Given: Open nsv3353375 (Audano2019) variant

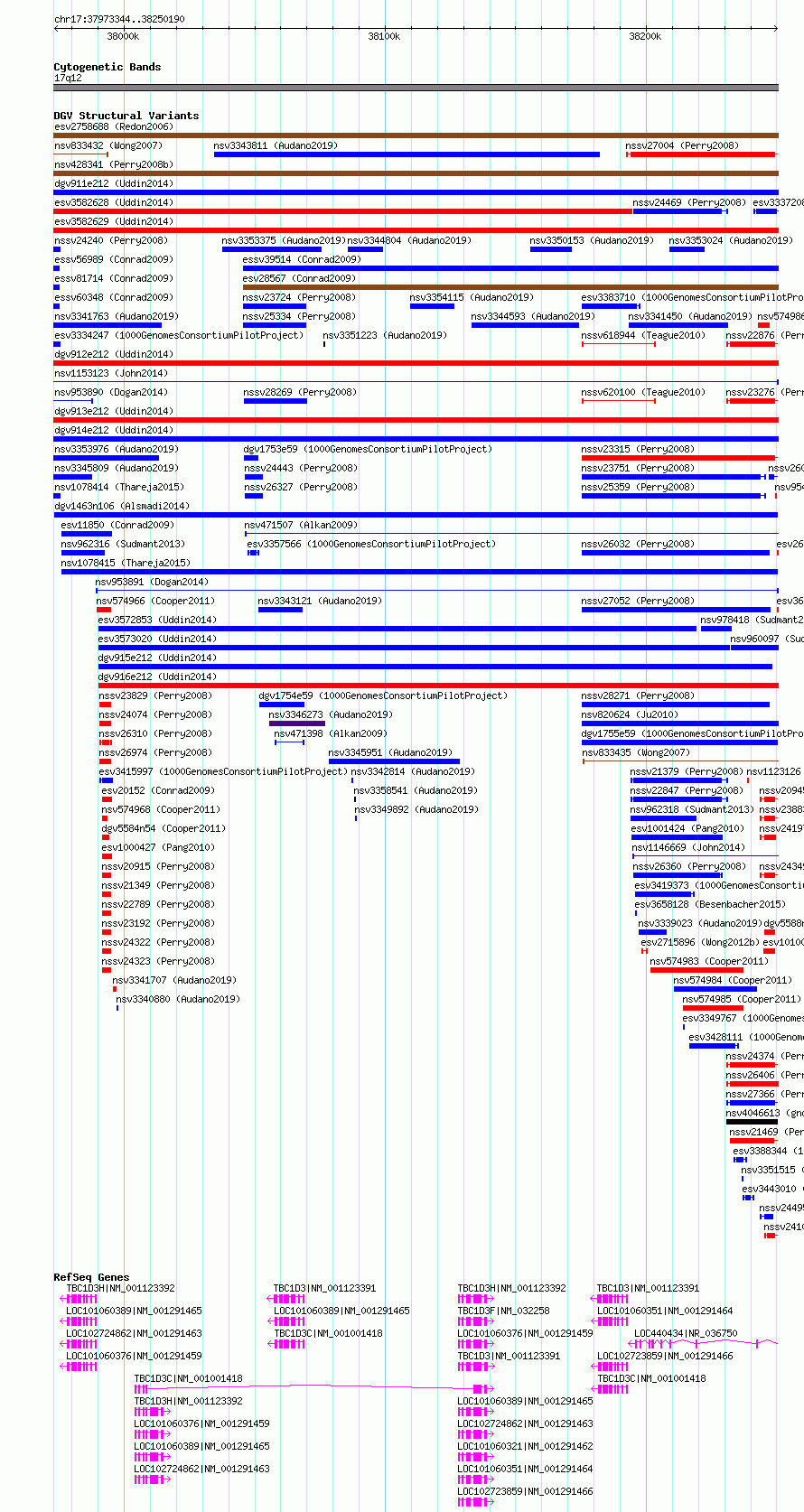Looking at the screenshot, I should pos(285,240).
